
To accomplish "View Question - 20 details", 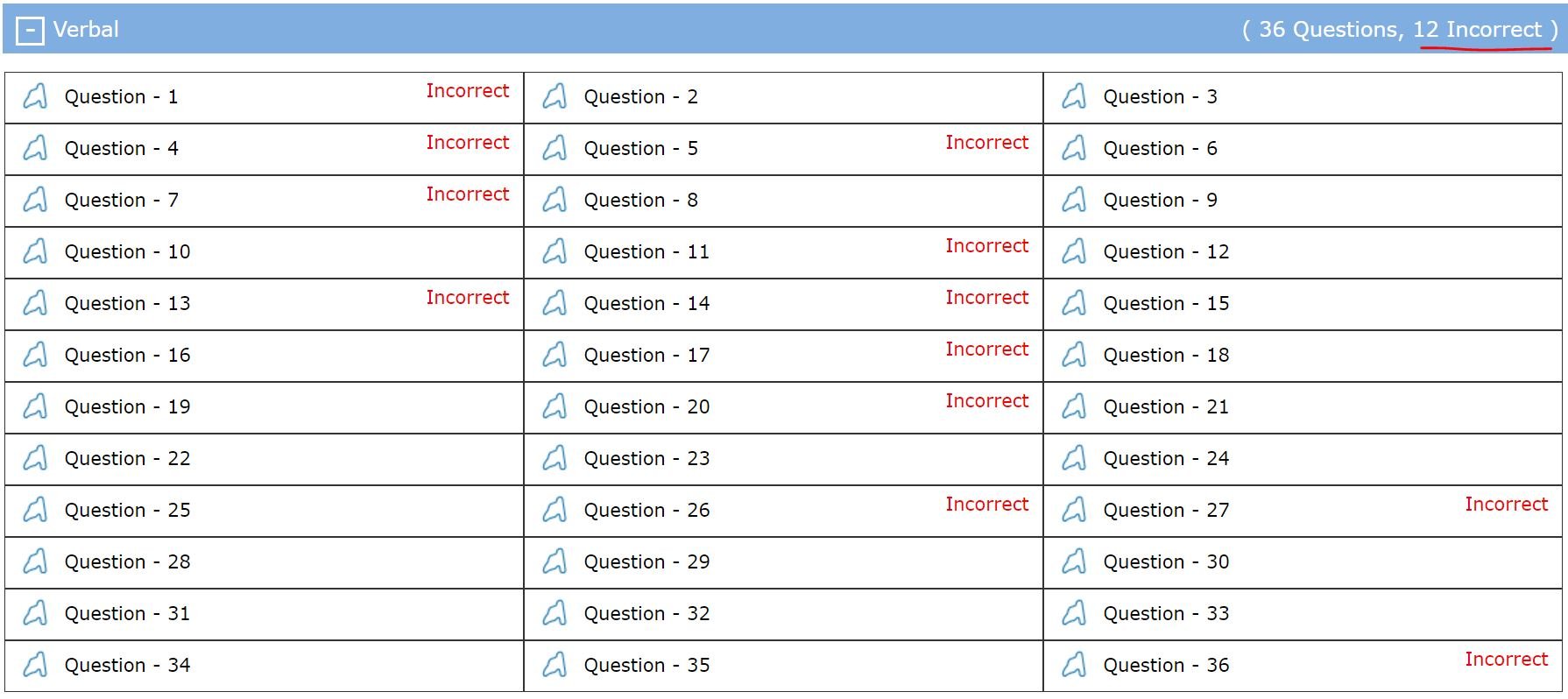I will pyautogui.click(x=646, y=407).
